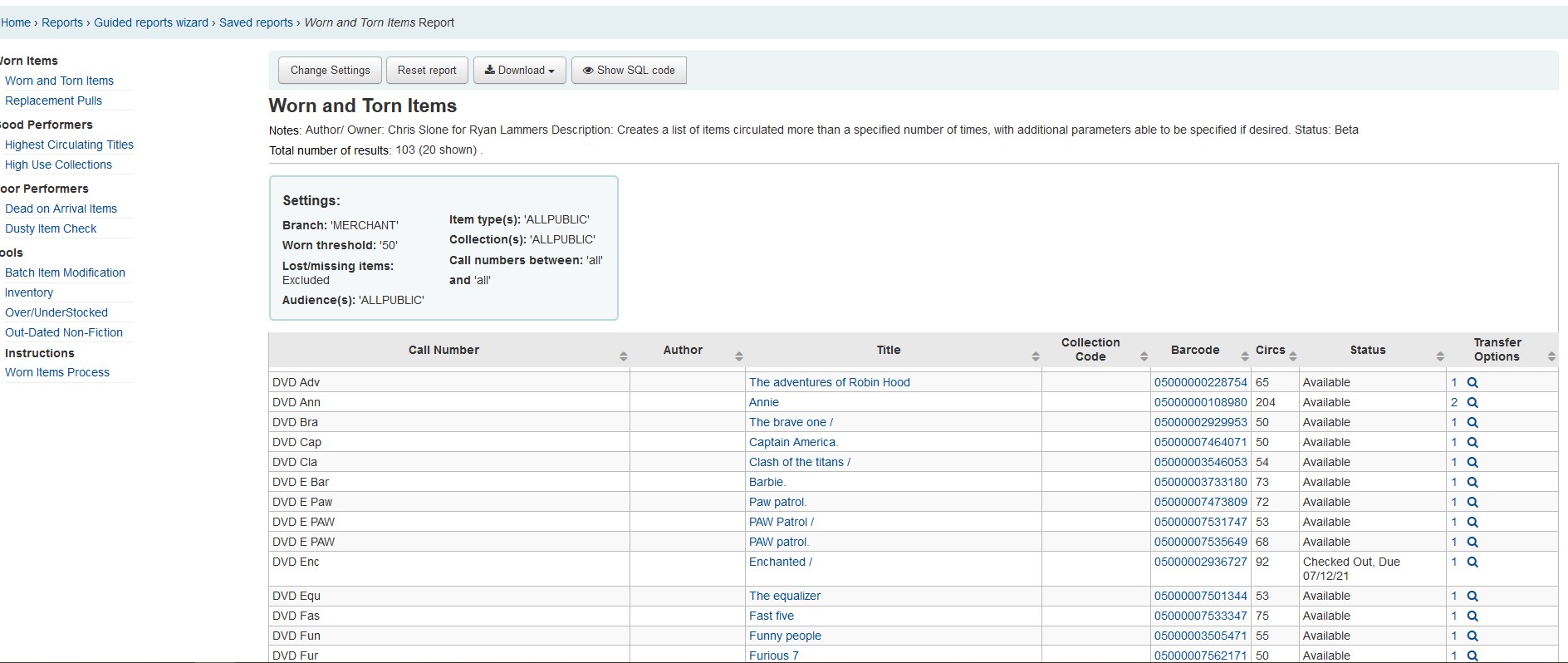Open Guided reports wizard breadcrumb
1568x663 pixels.
151,22
